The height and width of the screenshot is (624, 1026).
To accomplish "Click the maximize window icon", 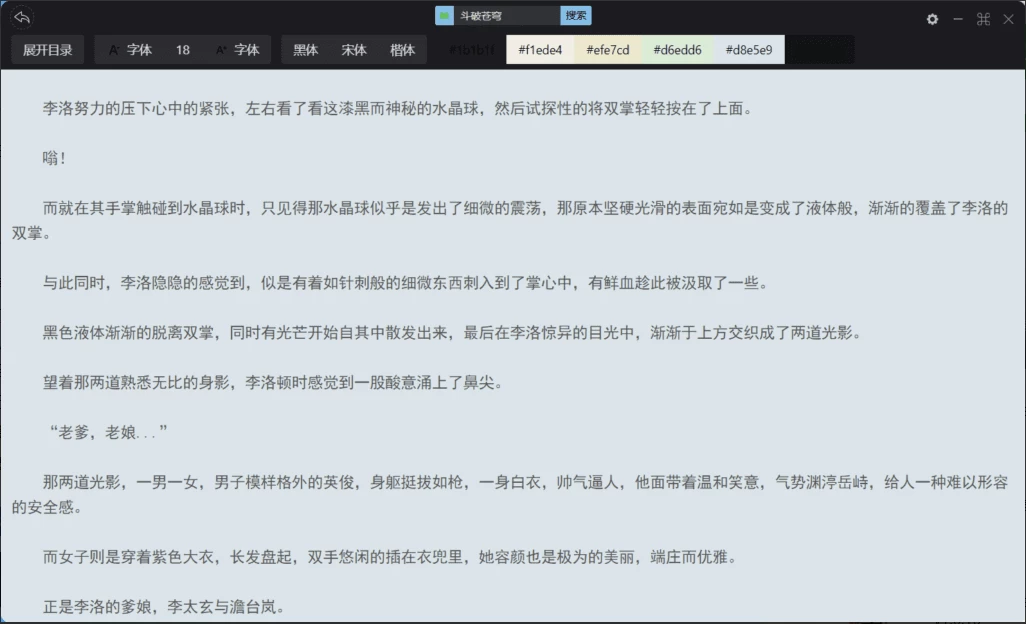I will point(983,19).
